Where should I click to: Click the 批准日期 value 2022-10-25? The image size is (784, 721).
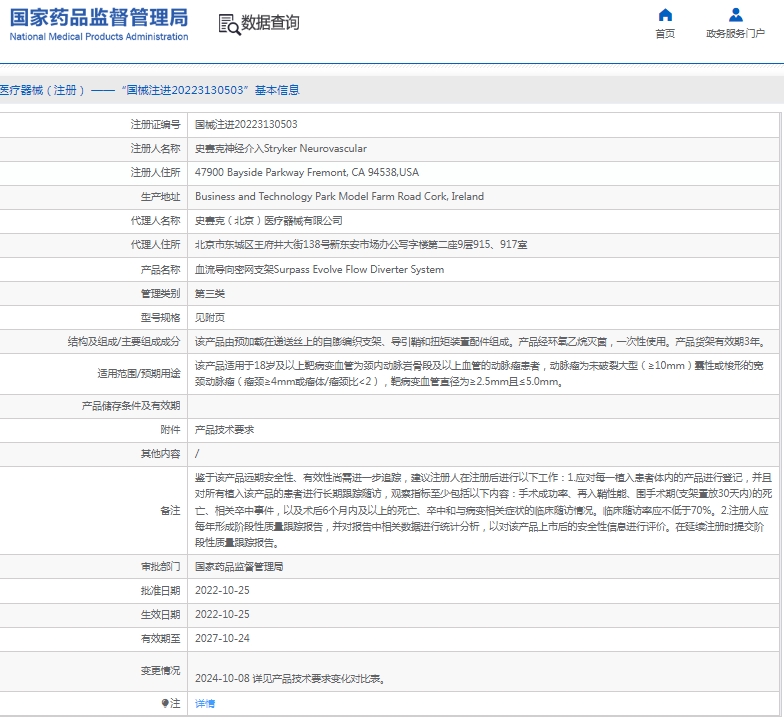(x=222, y=590)
